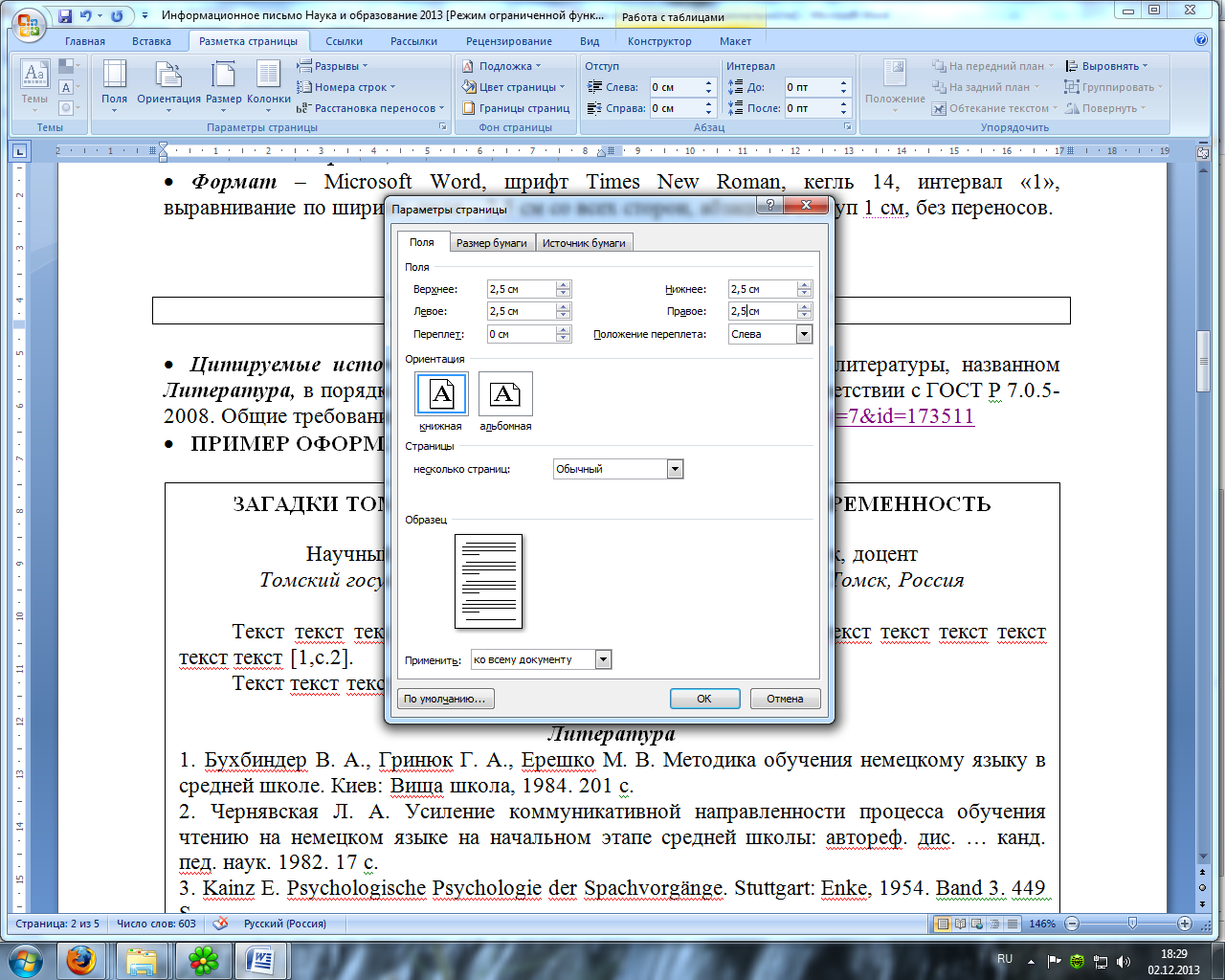Open the Review (Рецензирование) ribbon tab
1225x980 pixels.
point(509,41)
